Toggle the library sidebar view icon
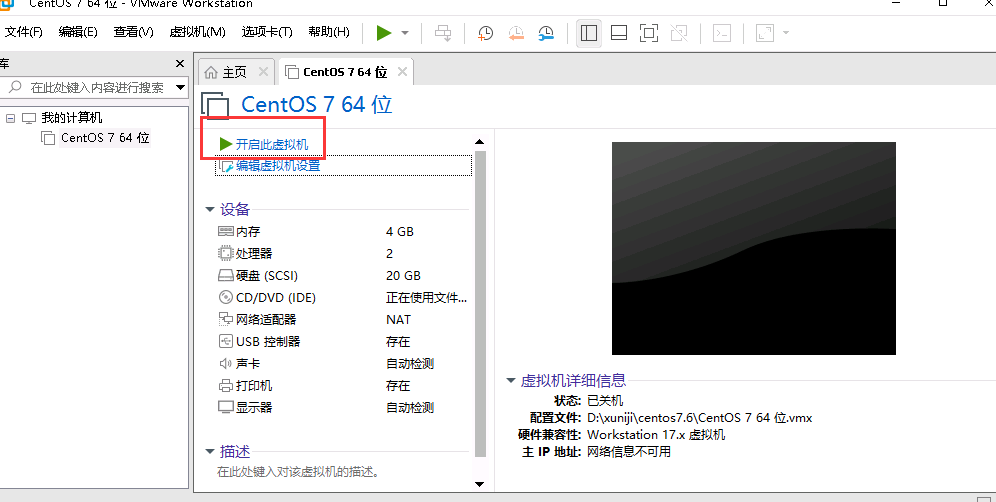 [x=589, y=33]
